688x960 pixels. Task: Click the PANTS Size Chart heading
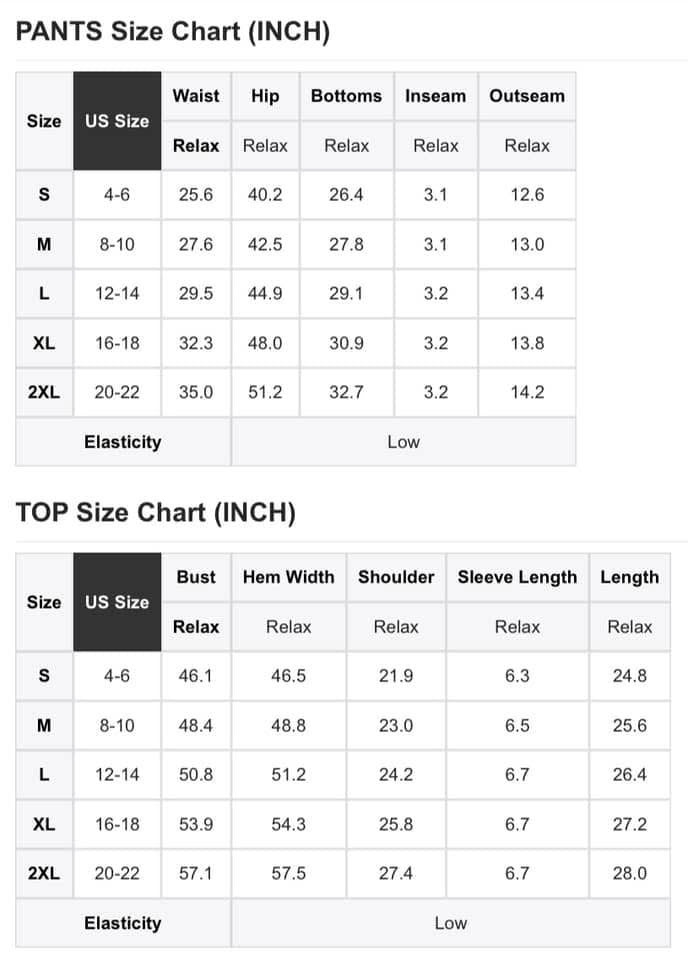(173, 31)
